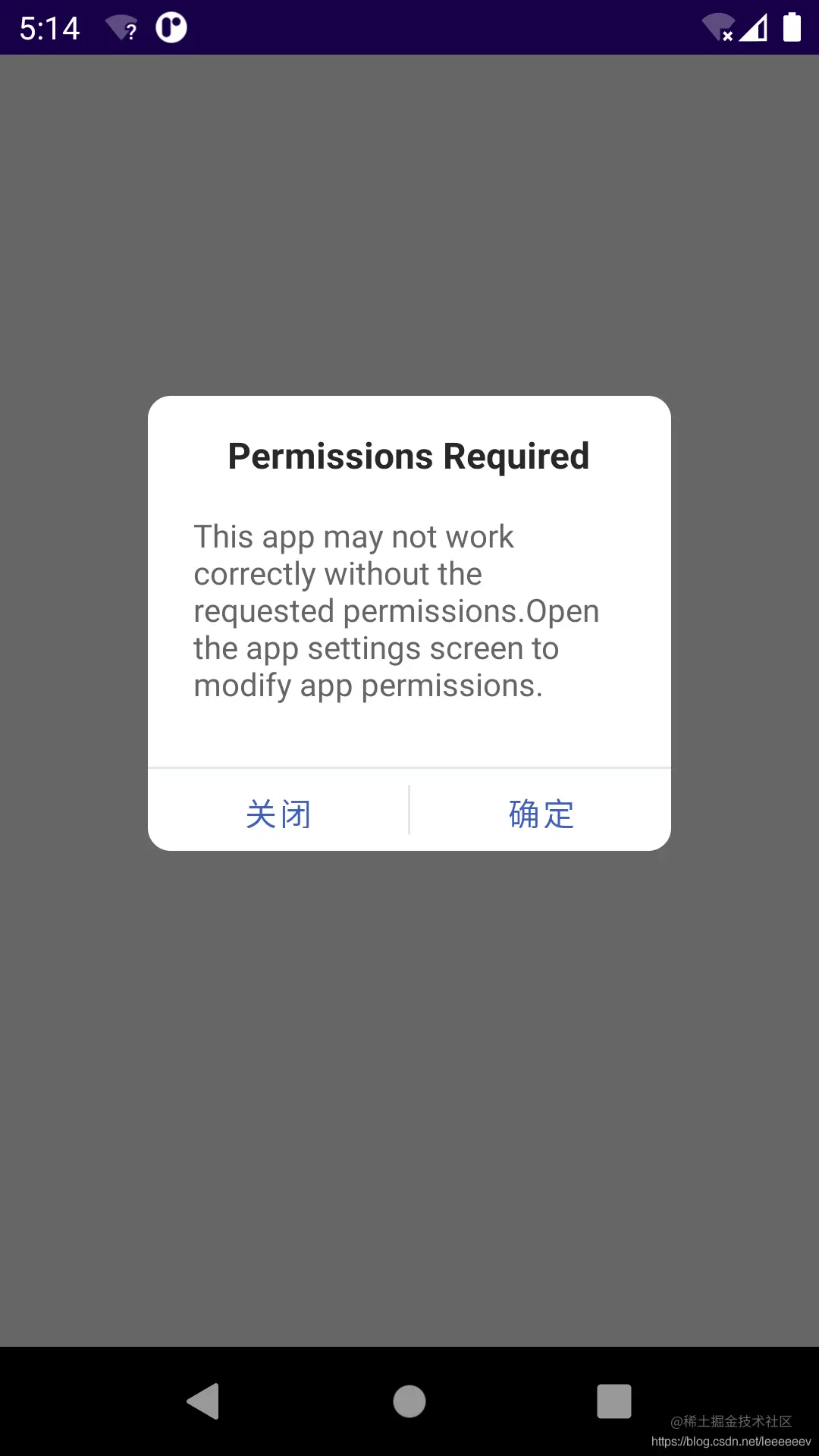
Task: Click the dimmed background above the dialog
Action: (409, 224)
